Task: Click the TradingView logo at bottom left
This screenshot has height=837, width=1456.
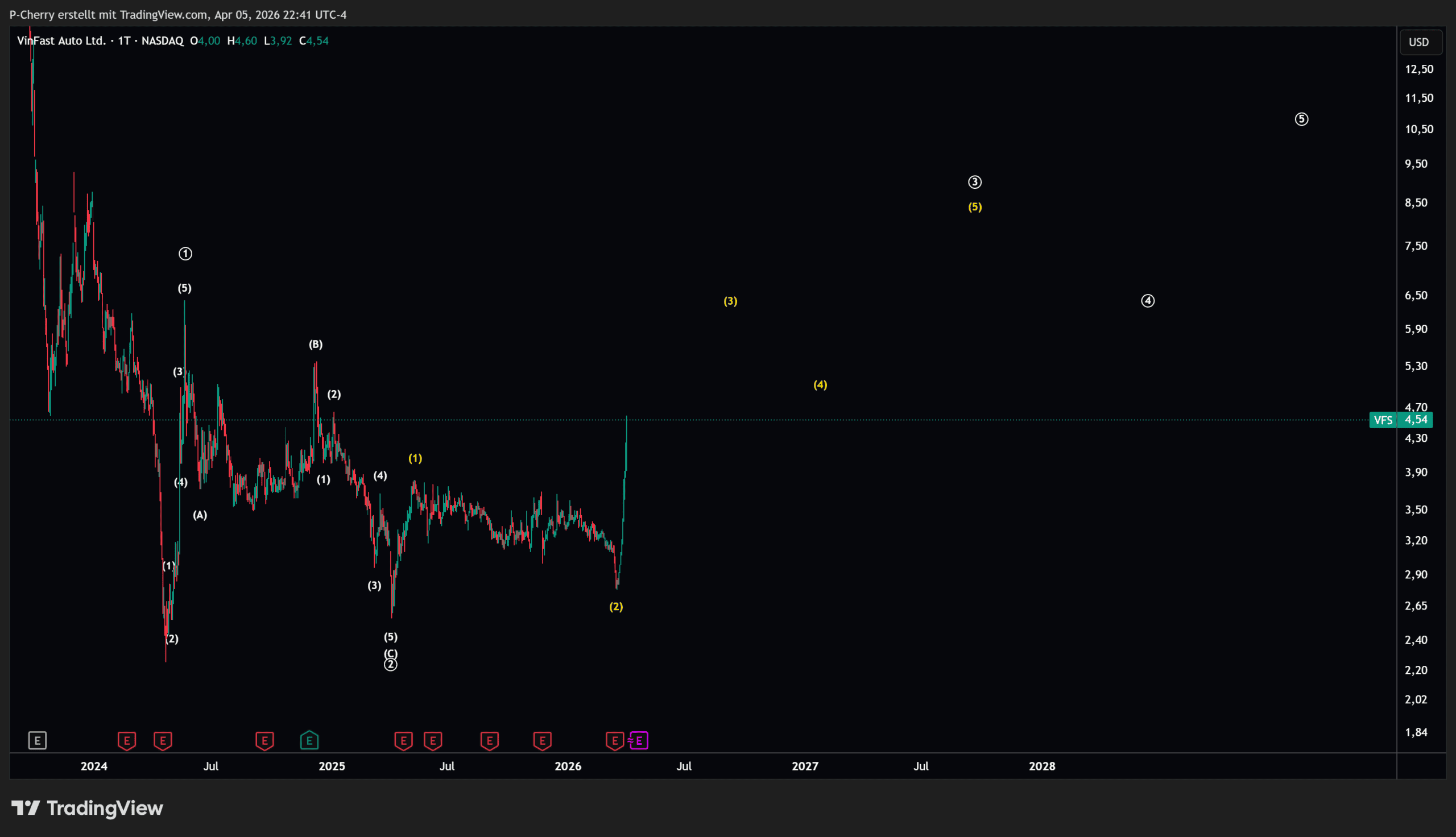Action: (x=88, y=808)
